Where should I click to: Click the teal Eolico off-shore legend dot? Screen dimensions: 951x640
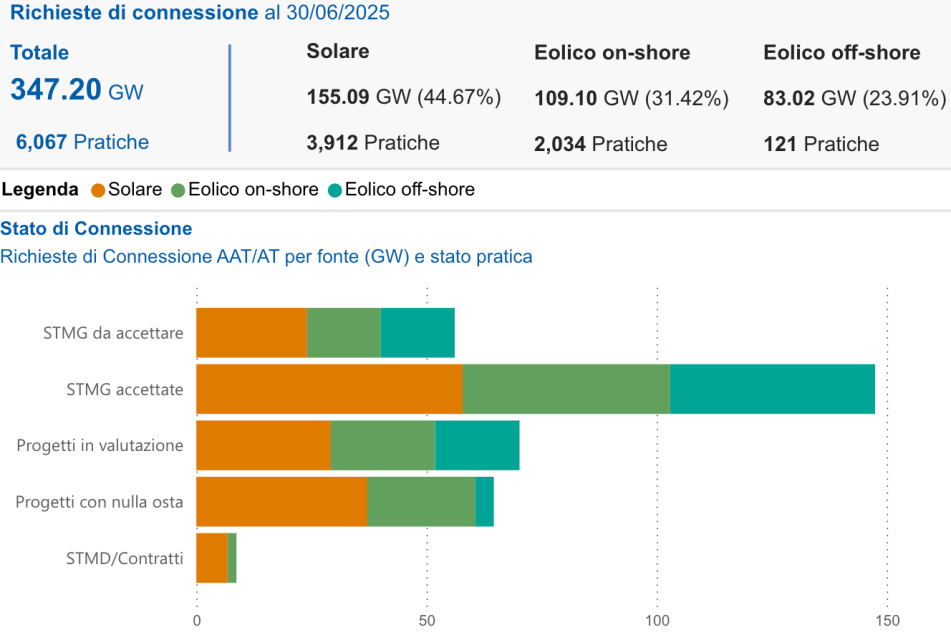coord(335,190)
